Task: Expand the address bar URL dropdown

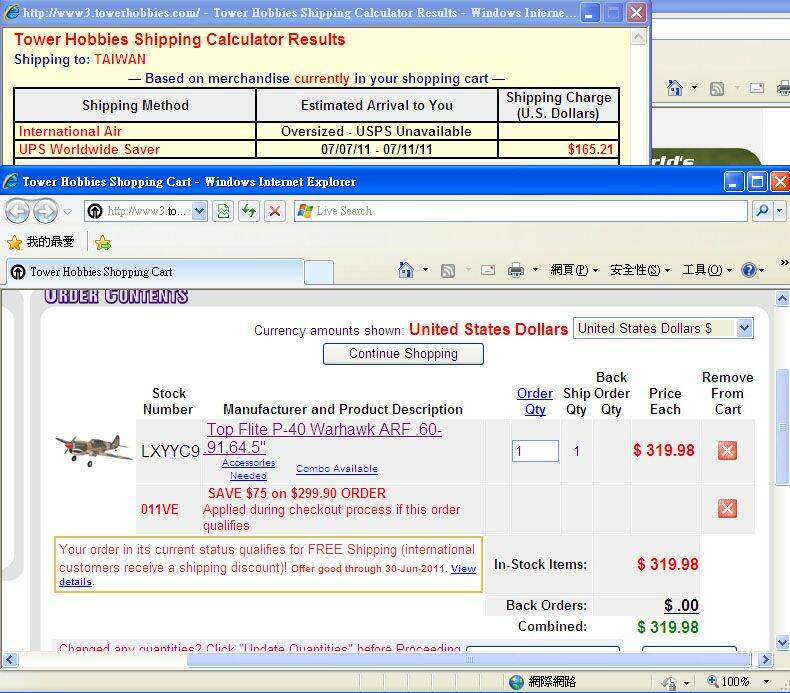Action: 199,211
